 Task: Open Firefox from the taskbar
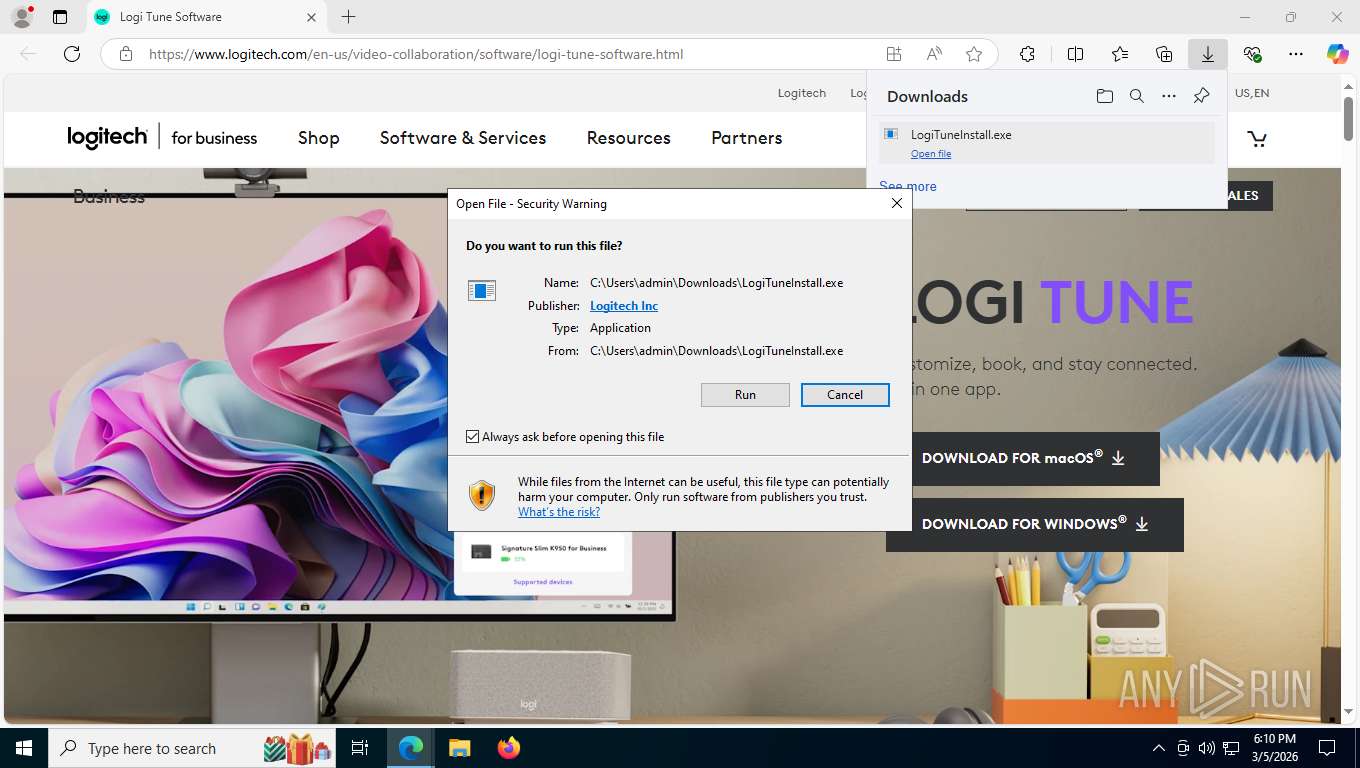[509, 748]
